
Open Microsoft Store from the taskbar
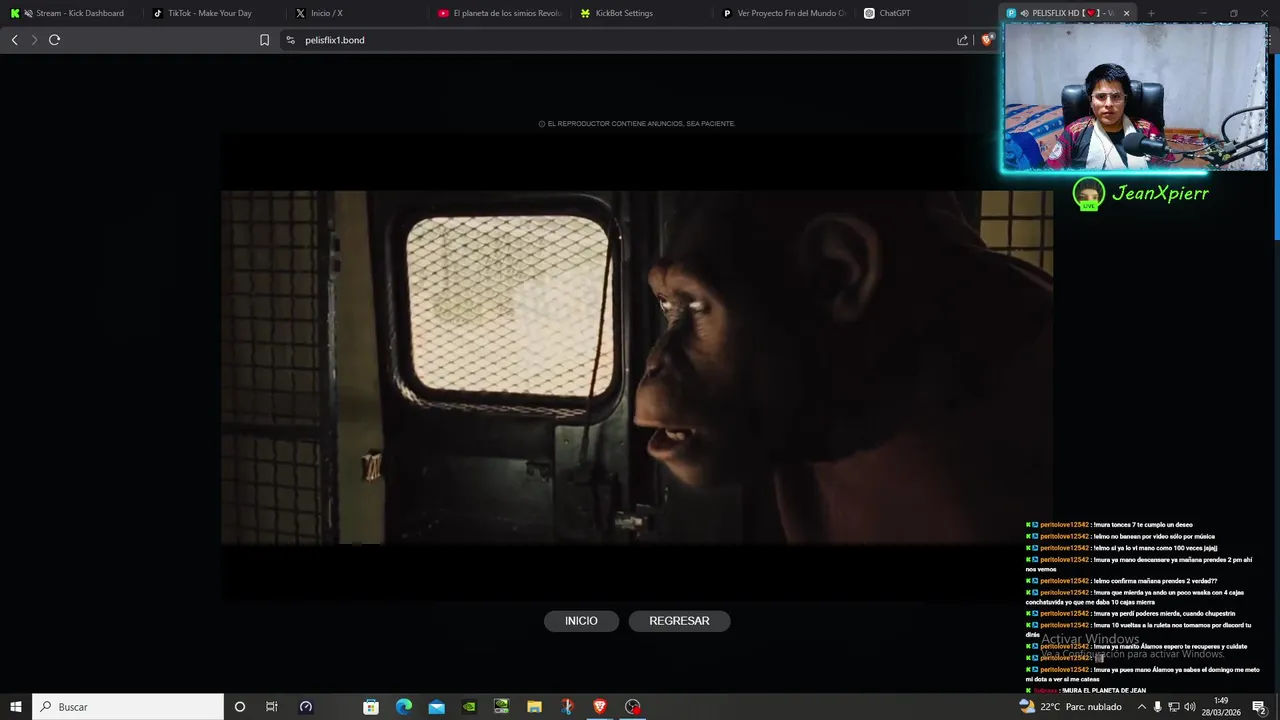point(371,707)
